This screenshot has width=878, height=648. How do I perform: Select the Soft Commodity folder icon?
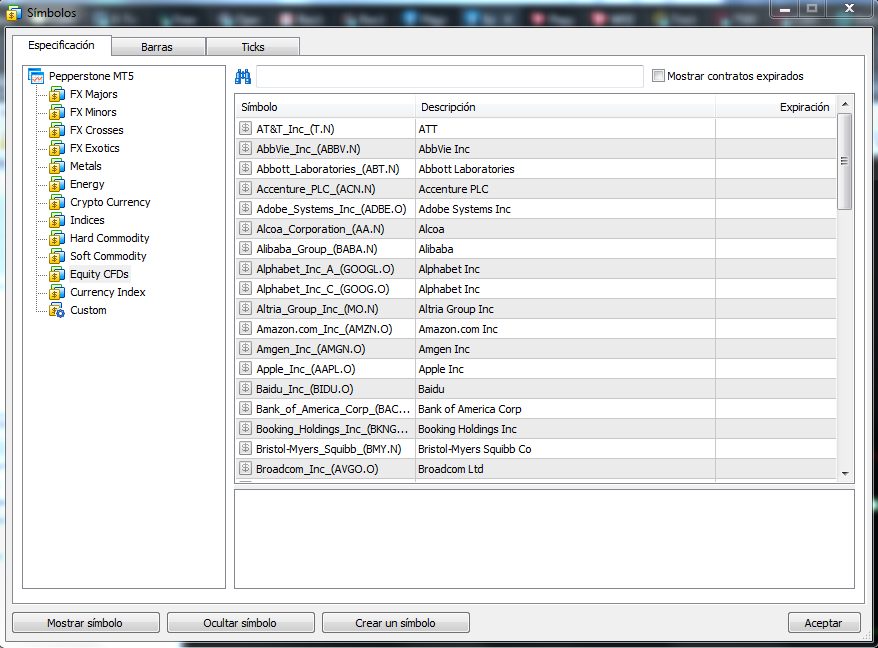coord(57,256)
